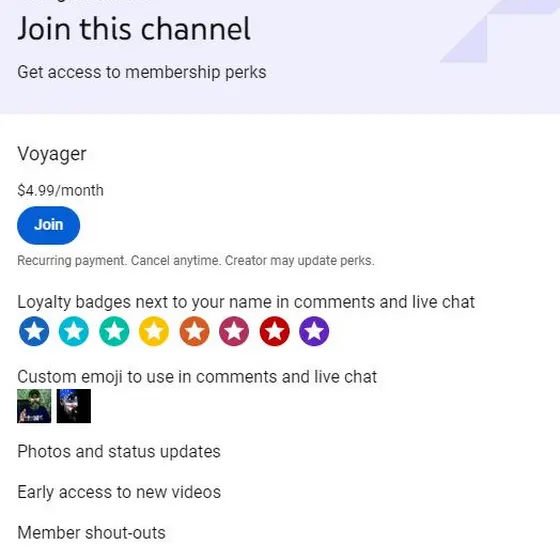
Task: Select the dark blue star loyalty badge
Action: 34,331
